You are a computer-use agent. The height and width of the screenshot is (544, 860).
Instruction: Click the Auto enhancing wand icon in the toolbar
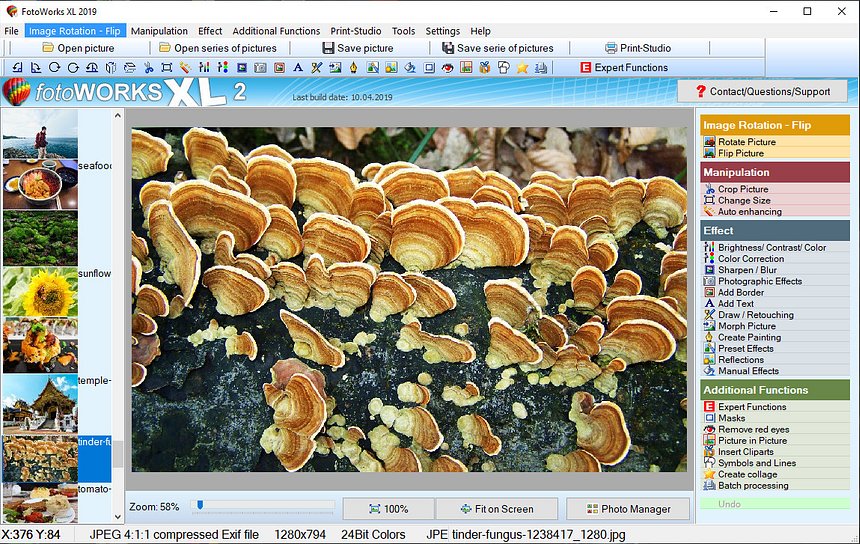[185, 67]
